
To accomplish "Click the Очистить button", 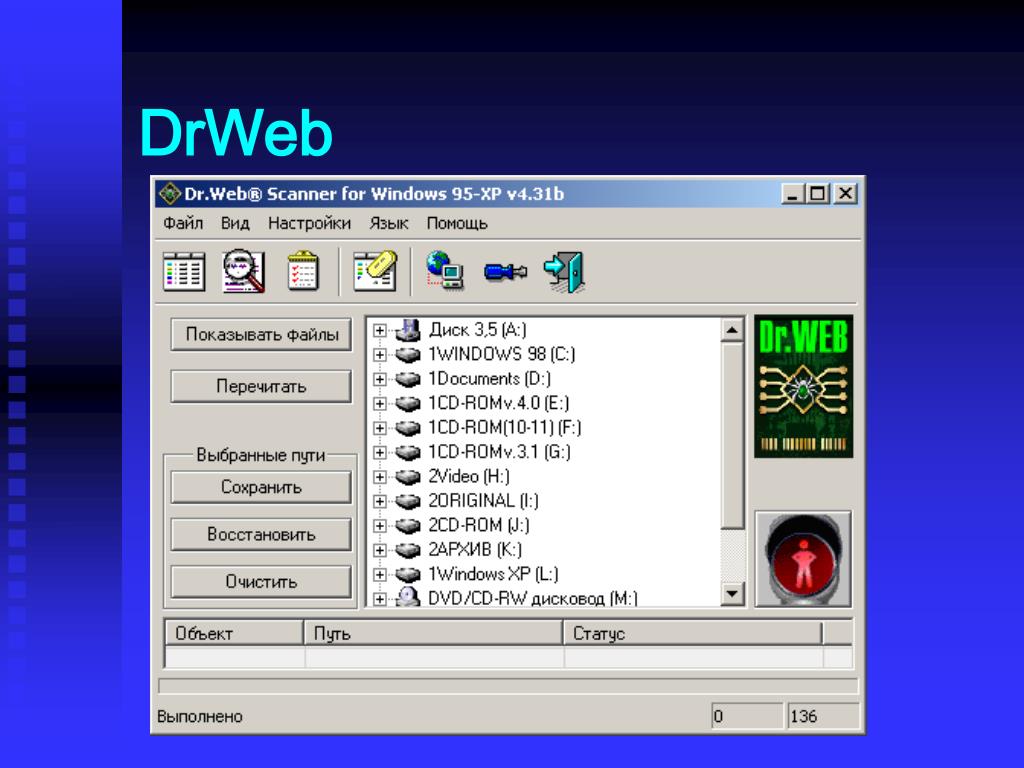I will [x=261, y=581].
